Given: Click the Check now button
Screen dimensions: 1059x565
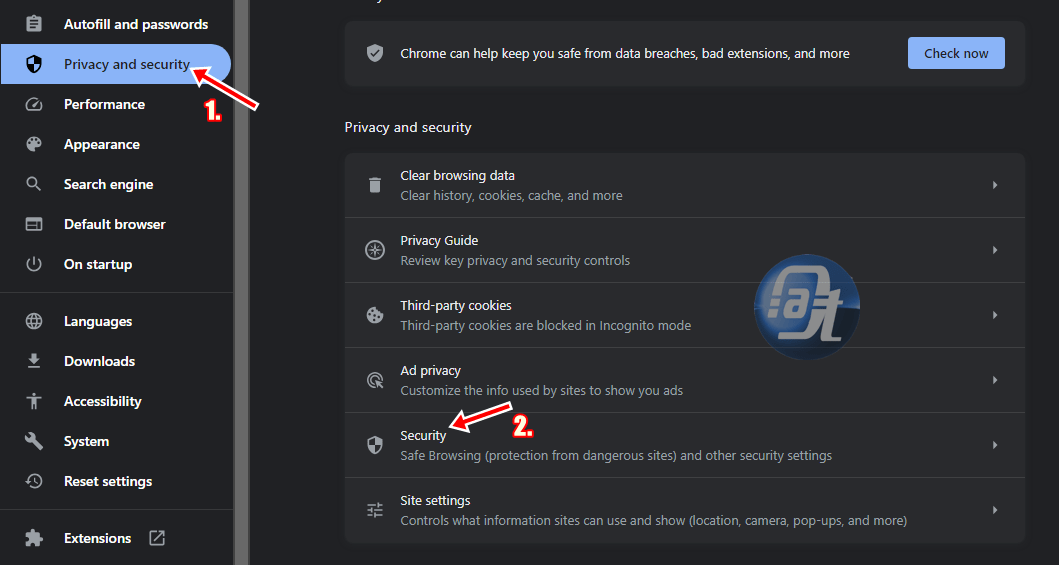Looking at the screenshot, I should click(x=956, y=53).
